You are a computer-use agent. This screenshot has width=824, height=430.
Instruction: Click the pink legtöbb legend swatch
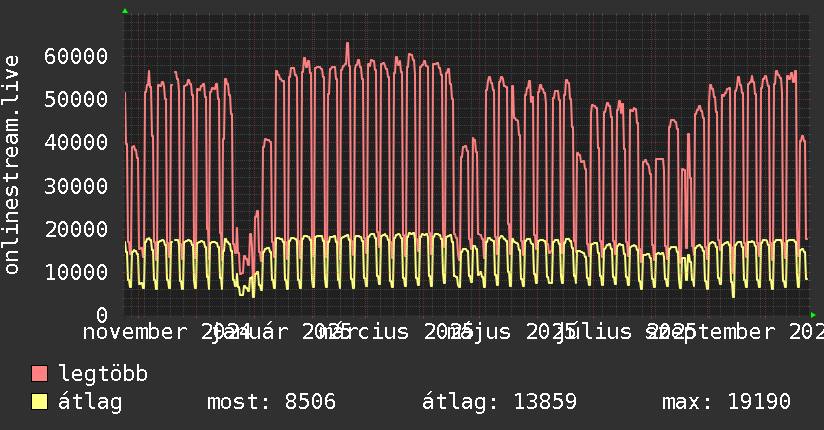point(39,374)
